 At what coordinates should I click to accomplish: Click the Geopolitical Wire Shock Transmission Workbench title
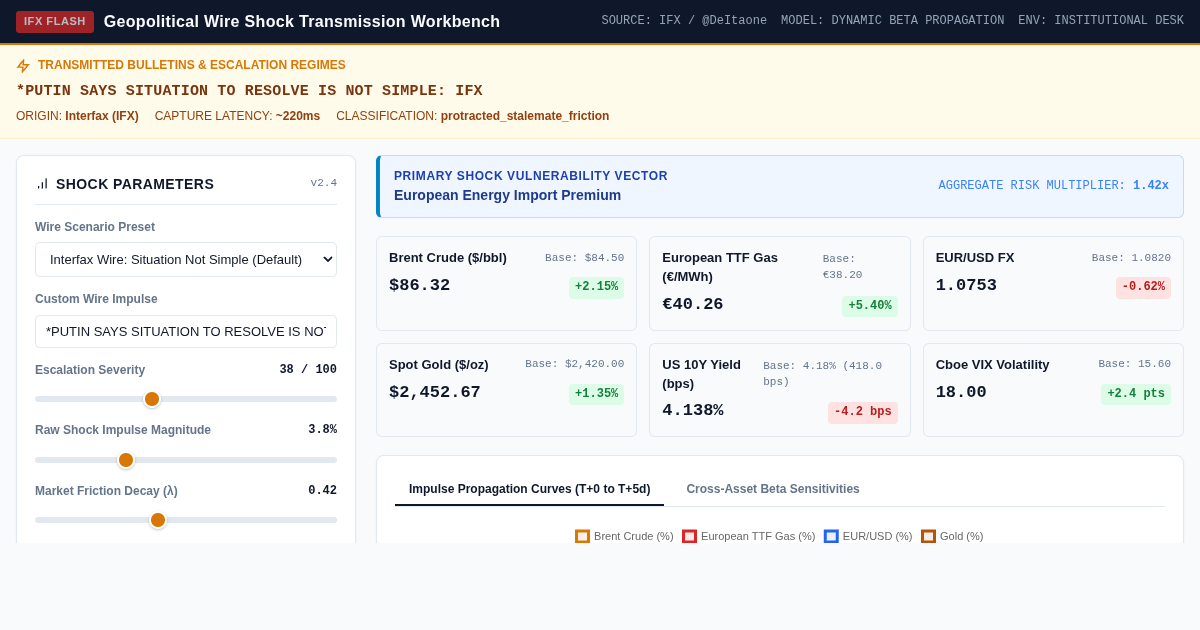click(x=302, y=22)
